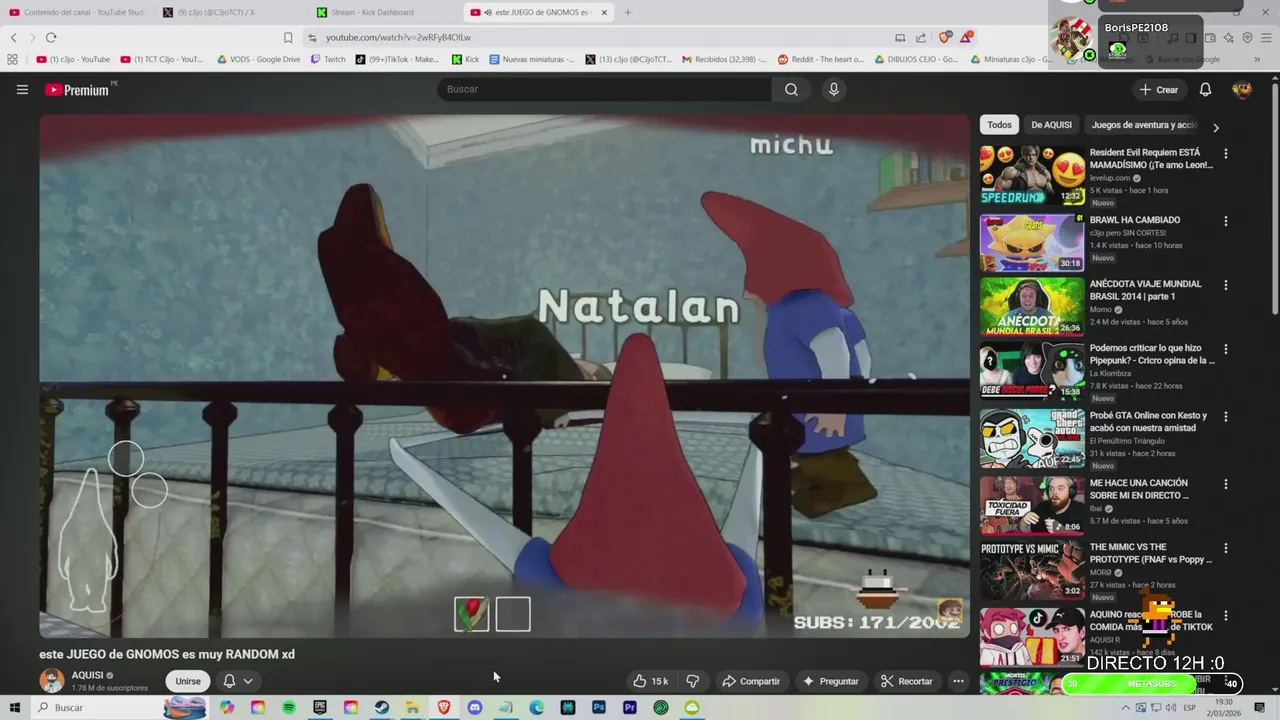Open BRAWL HA CAMBIADO video thumbnail
This screenshot has height=720, width=1280.
point(1032,242)
